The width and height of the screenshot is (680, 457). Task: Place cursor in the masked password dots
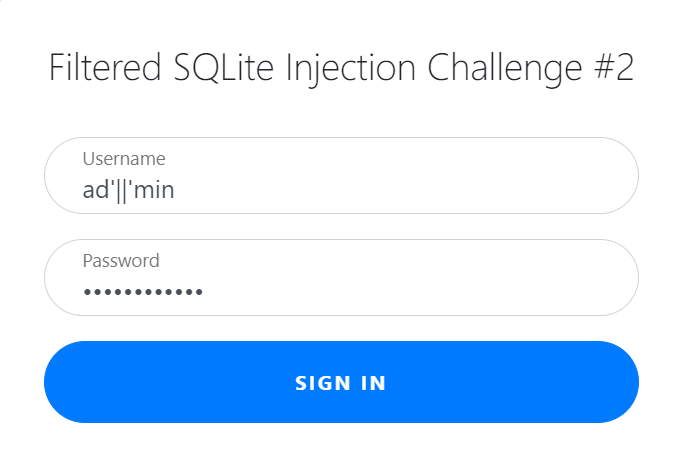coord(142,292)
